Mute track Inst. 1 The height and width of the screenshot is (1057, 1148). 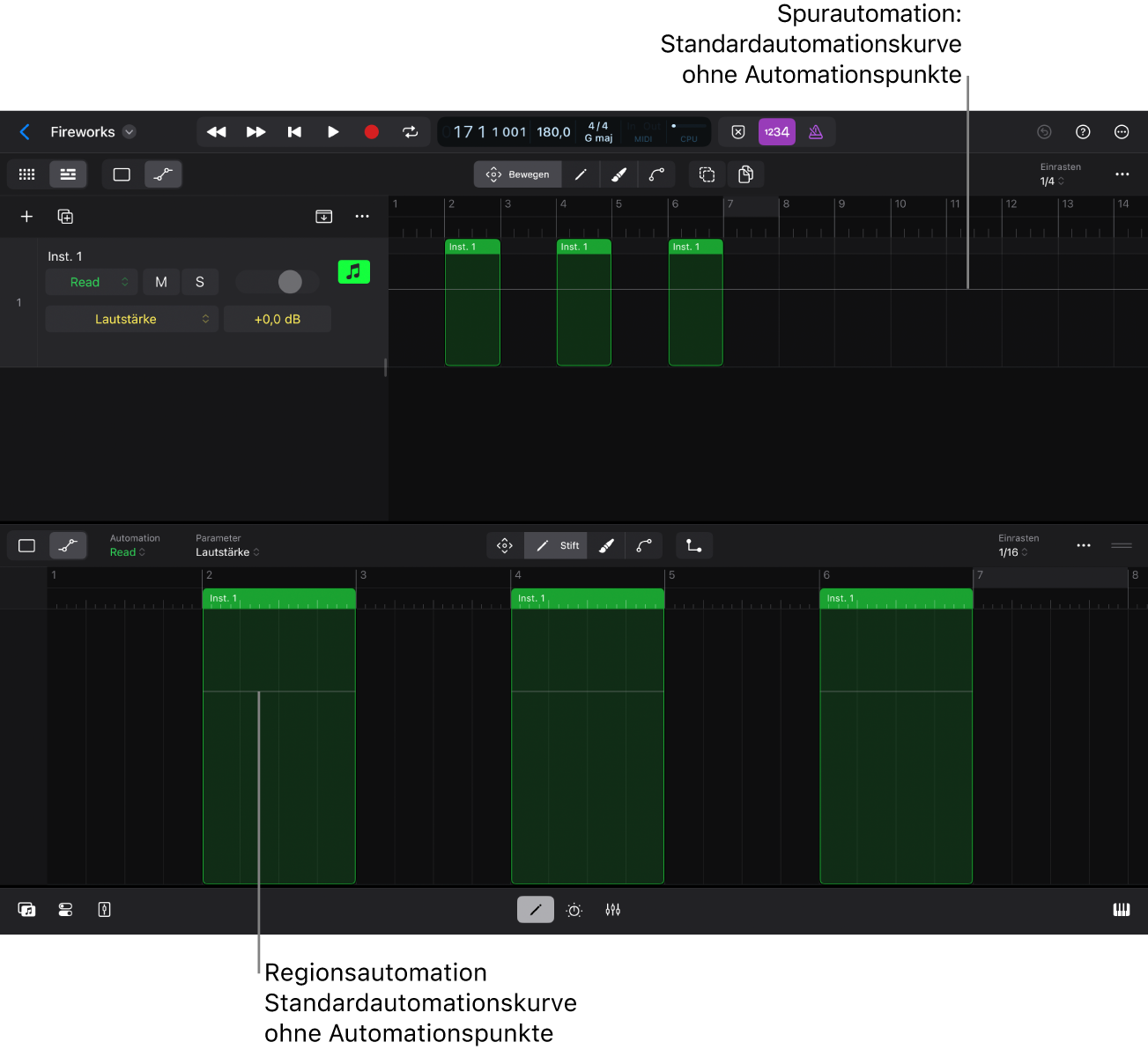[x=161, y=282]
